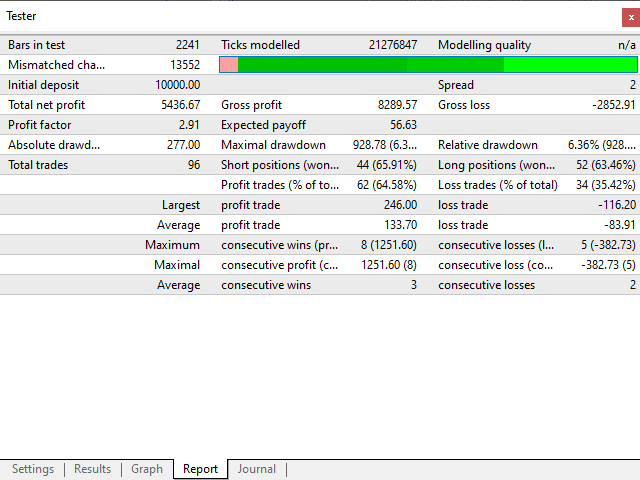Click the Initial deposit label
This screenshot has width=640, height=480.
43,85
